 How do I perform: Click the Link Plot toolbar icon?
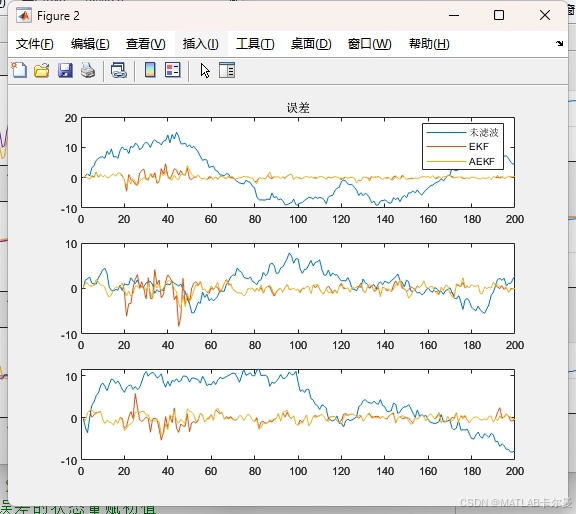[x=119, y=70]
